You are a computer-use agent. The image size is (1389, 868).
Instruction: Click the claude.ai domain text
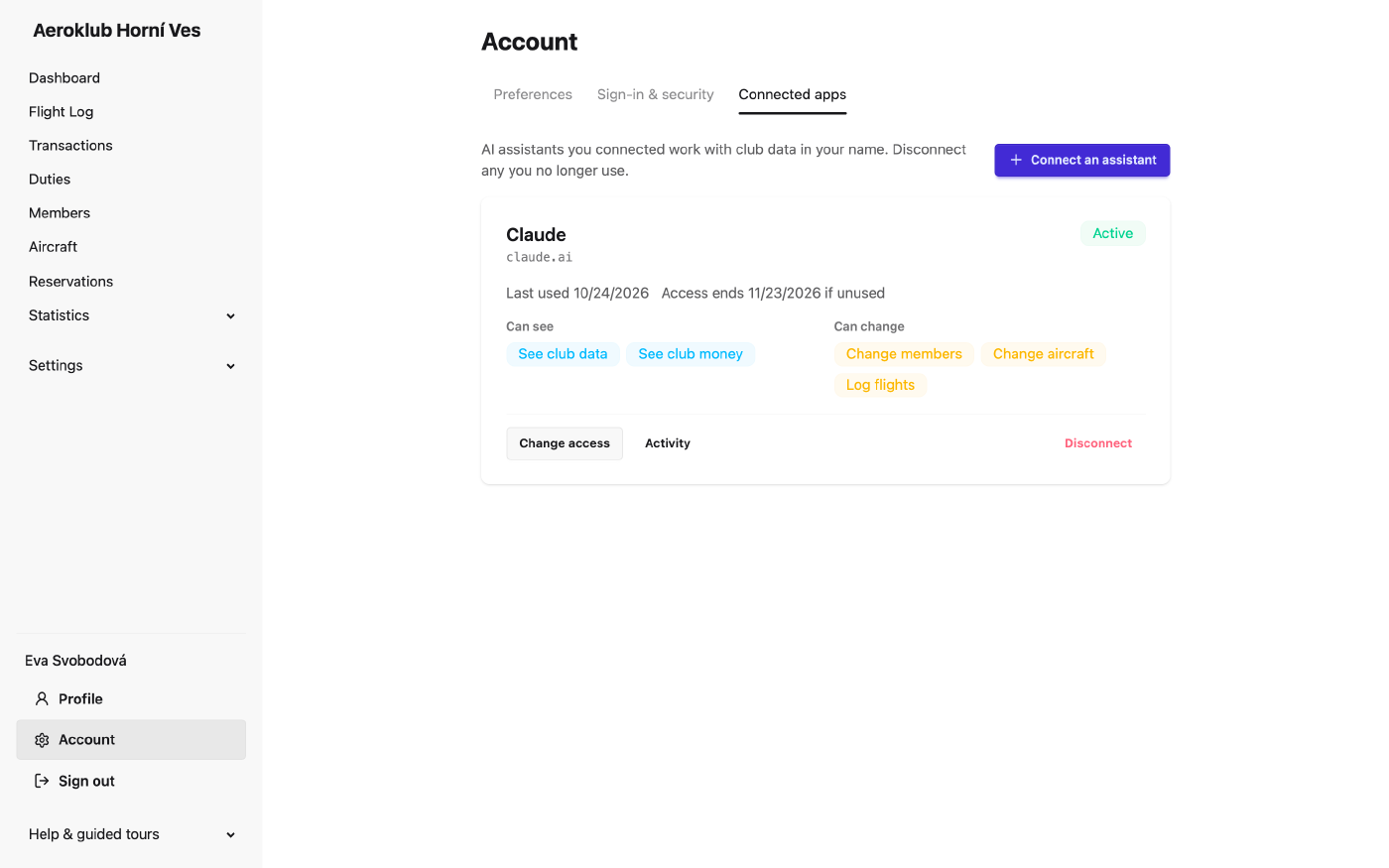[540, 257]
